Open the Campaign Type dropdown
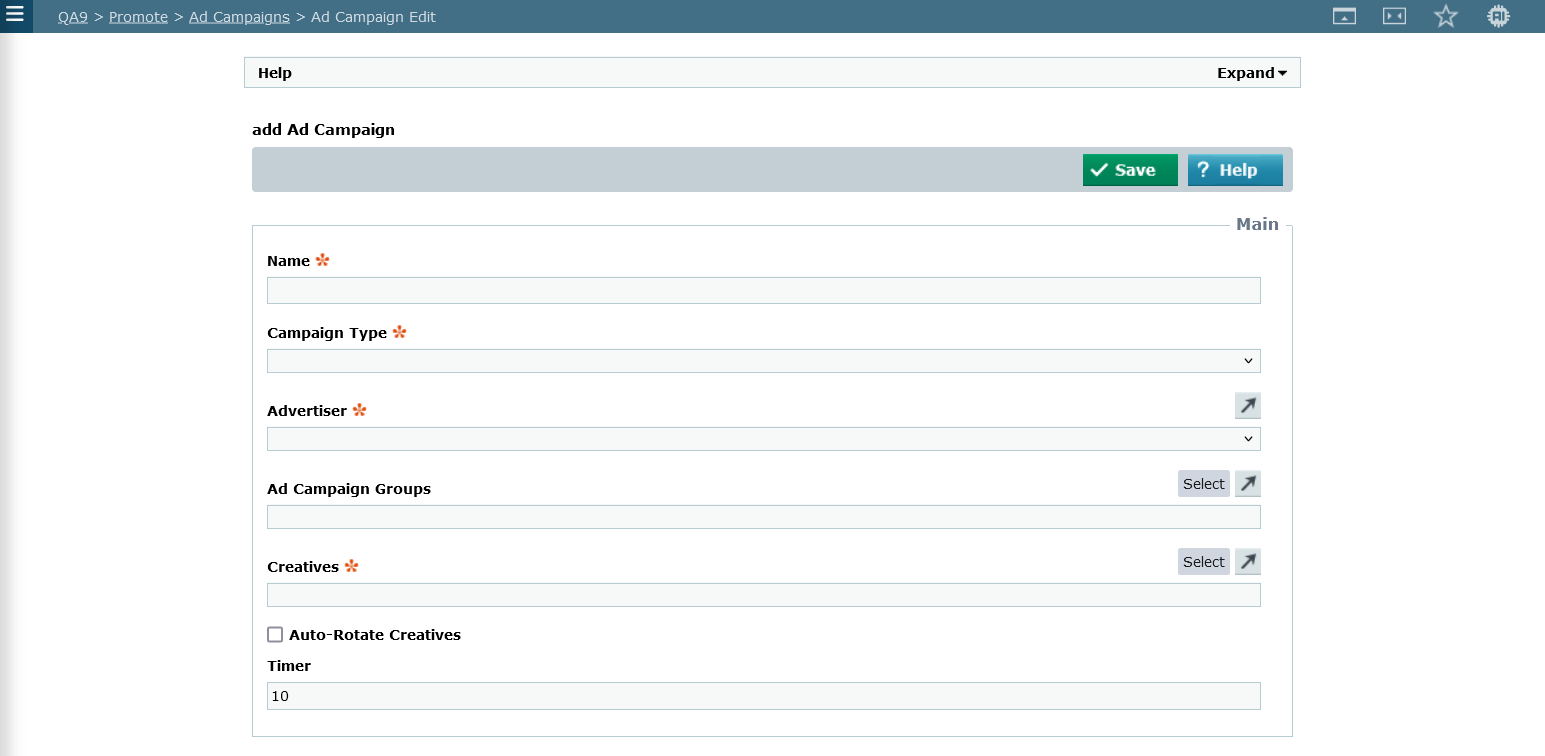This screenshot has width=1545, height=756. click(763, 361)
